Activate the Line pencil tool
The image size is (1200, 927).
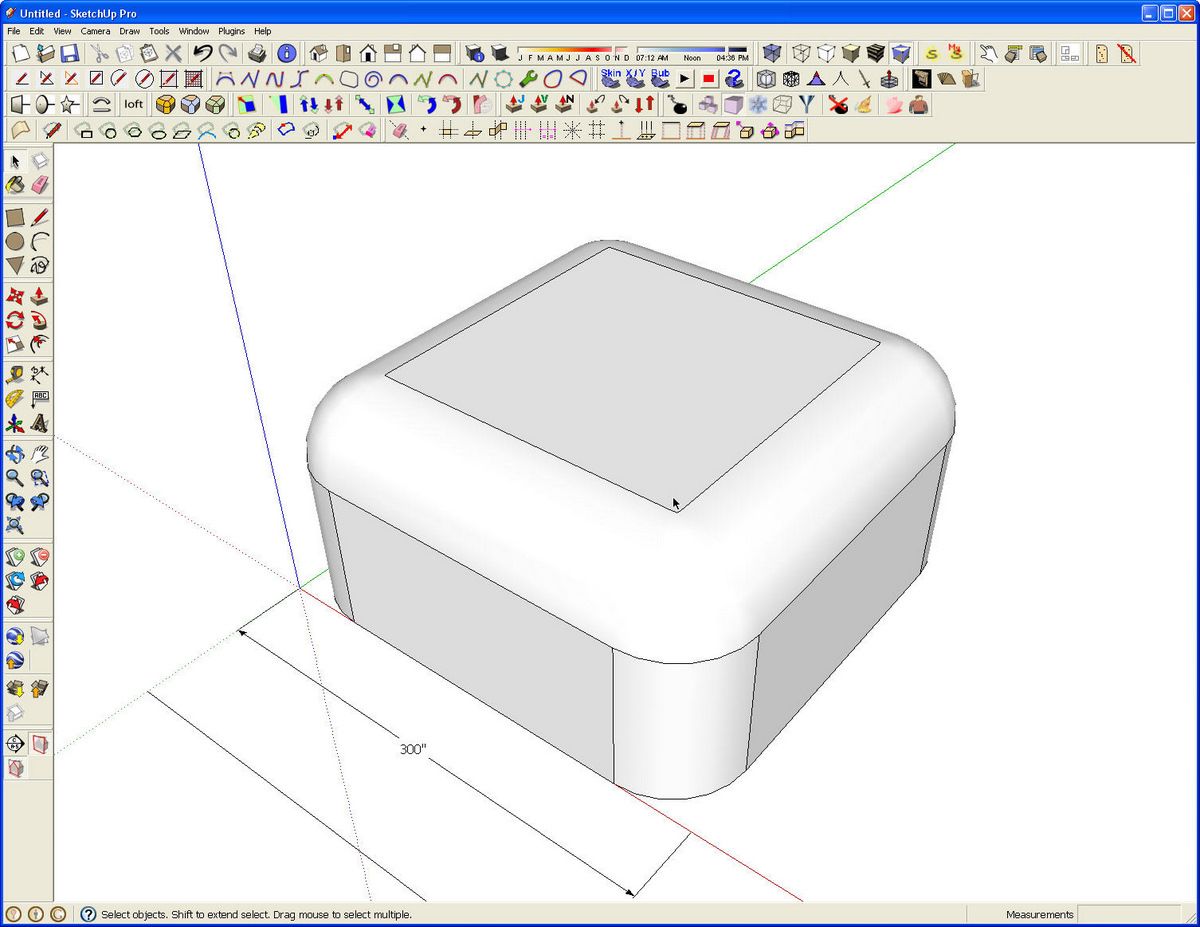coord(40,217)
